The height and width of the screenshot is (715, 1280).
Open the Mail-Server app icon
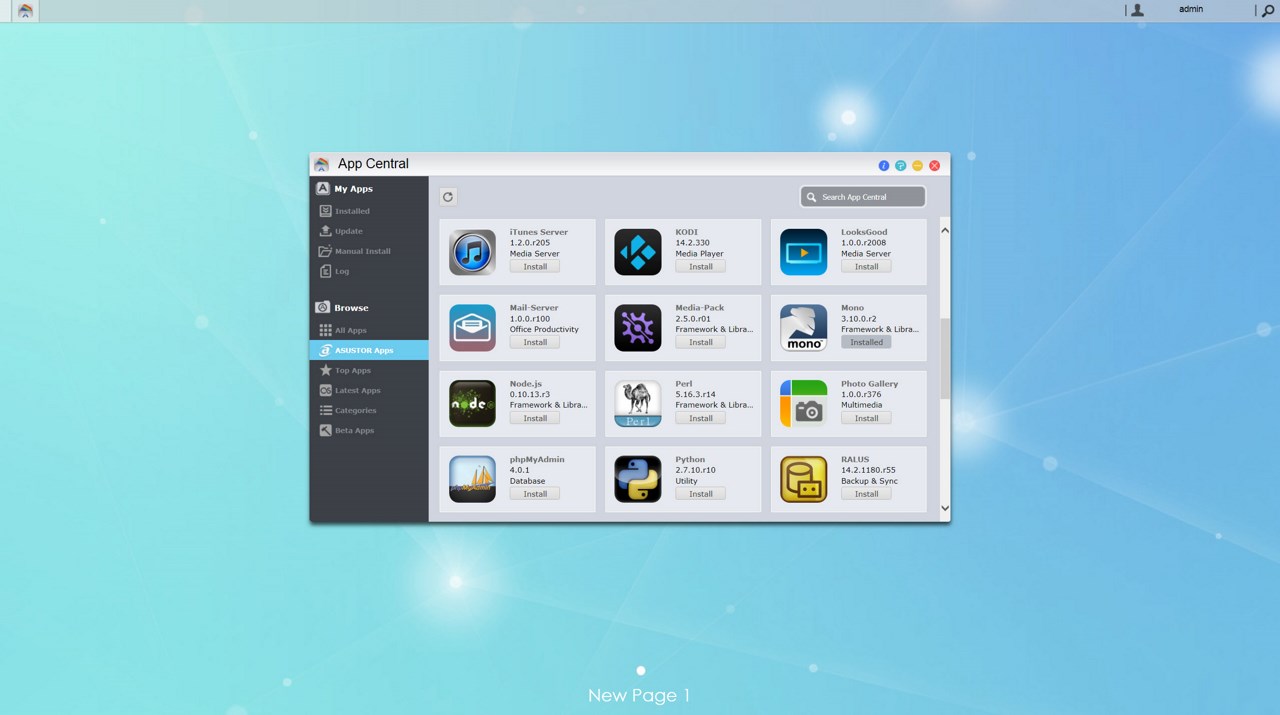[472, 328]
